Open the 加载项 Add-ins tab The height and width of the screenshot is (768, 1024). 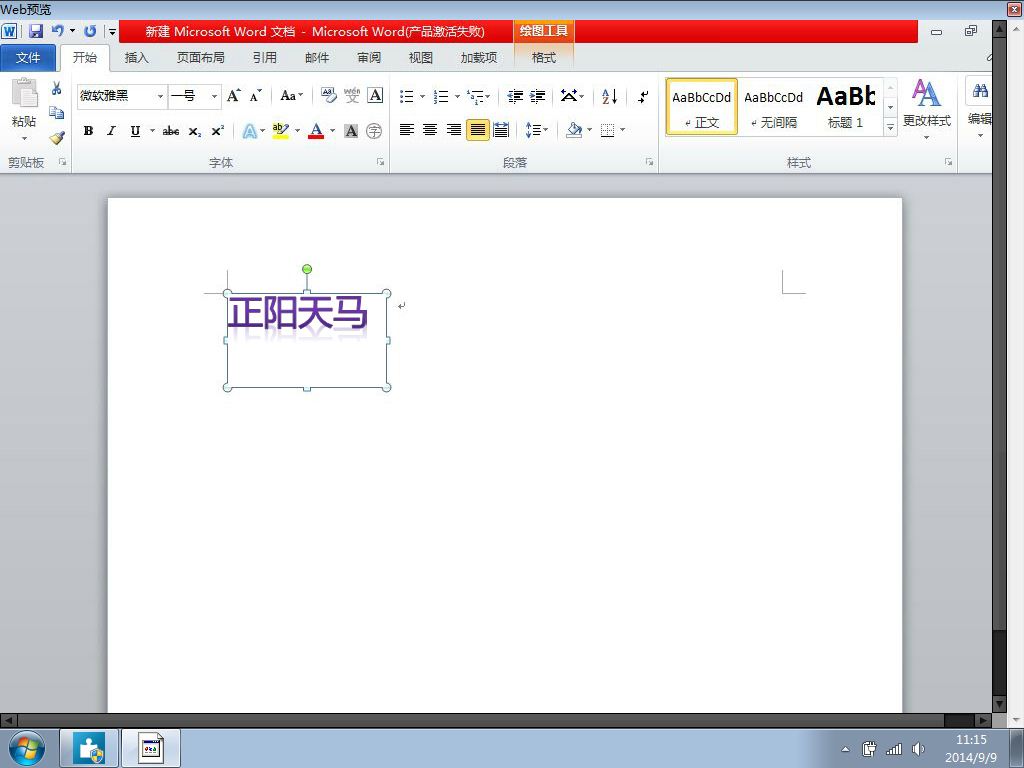point(479,57)
